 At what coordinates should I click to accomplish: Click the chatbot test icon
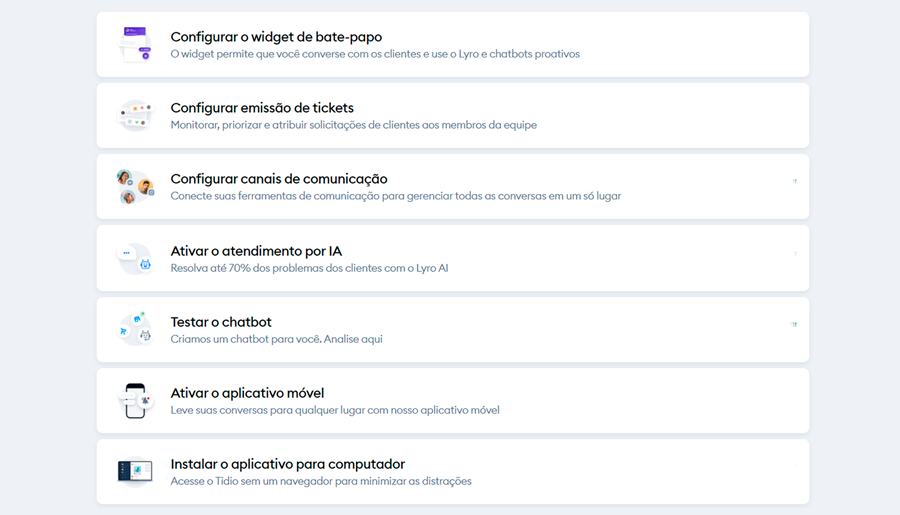[x=135, y=329]
